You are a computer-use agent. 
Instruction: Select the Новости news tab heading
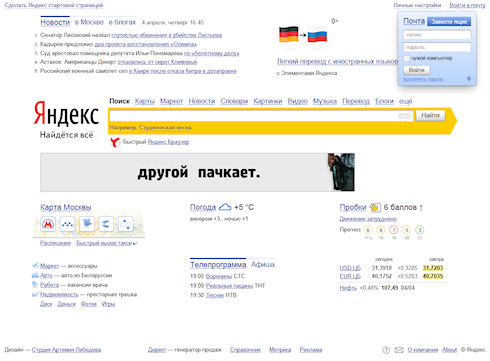55,22
